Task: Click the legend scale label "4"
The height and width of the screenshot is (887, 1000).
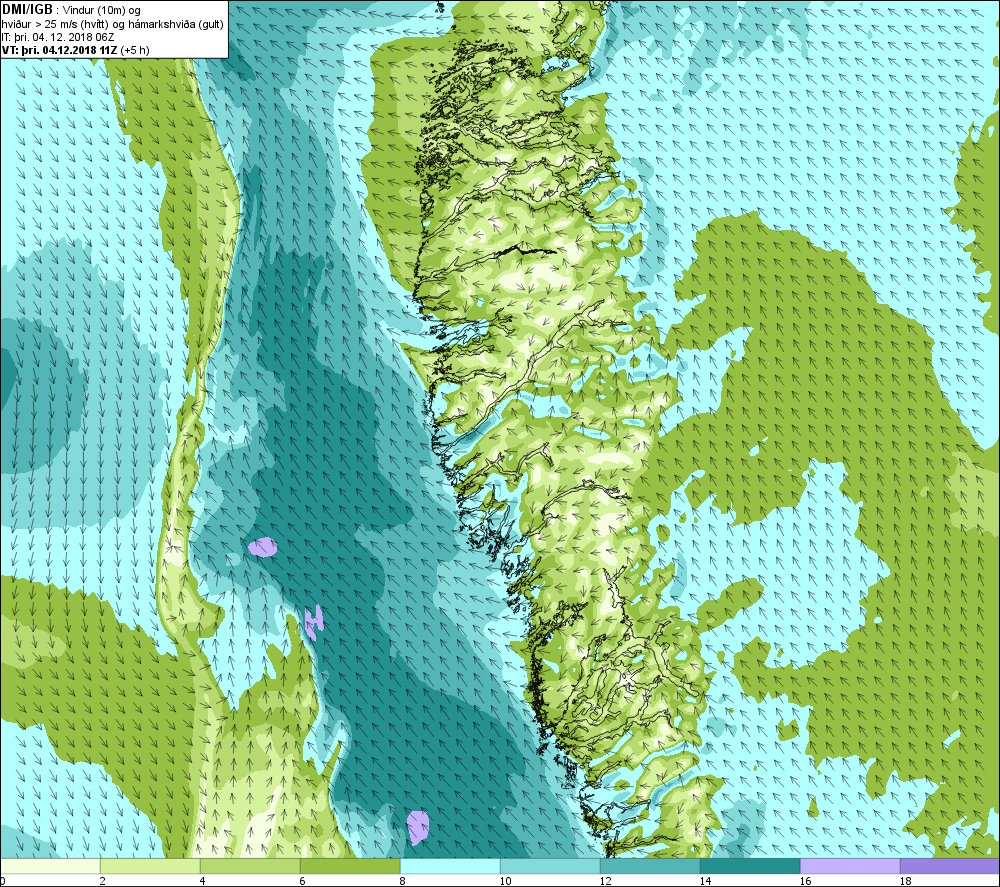Action: click(203, 881)
